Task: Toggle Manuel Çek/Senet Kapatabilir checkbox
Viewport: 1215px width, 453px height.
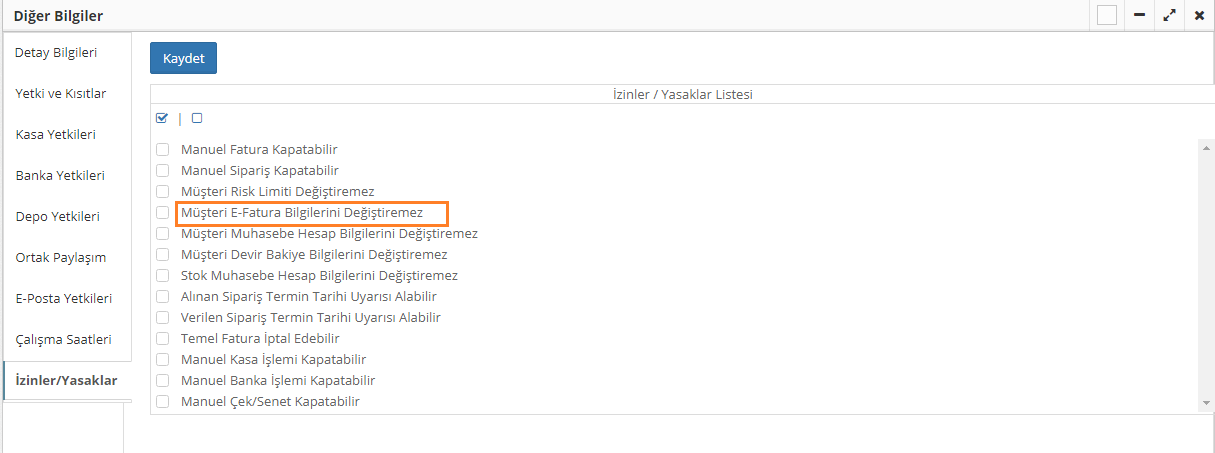Action: point(162,402)
